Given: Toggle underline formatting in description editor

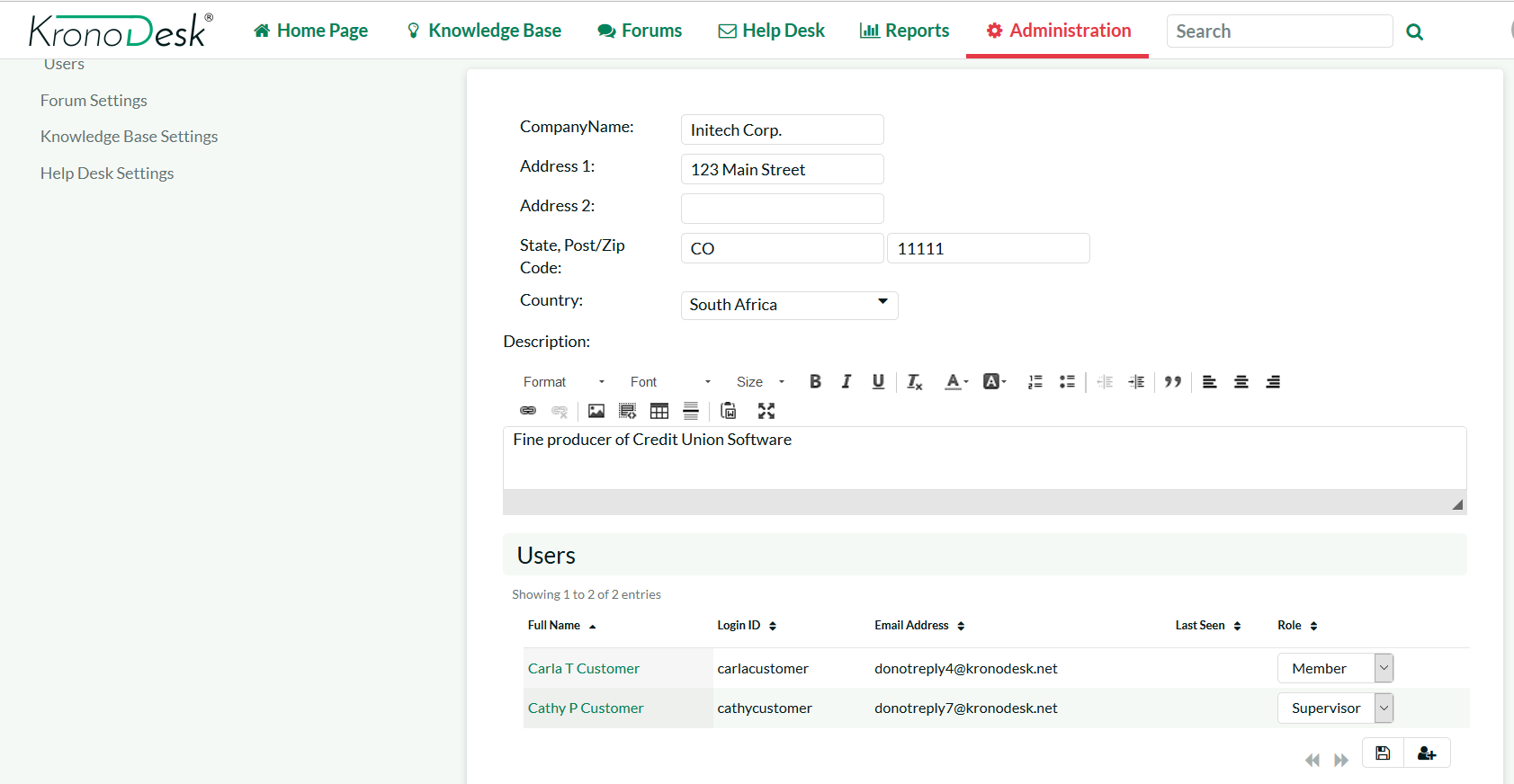Looking at the screenshot, I should tap(878, 381).
